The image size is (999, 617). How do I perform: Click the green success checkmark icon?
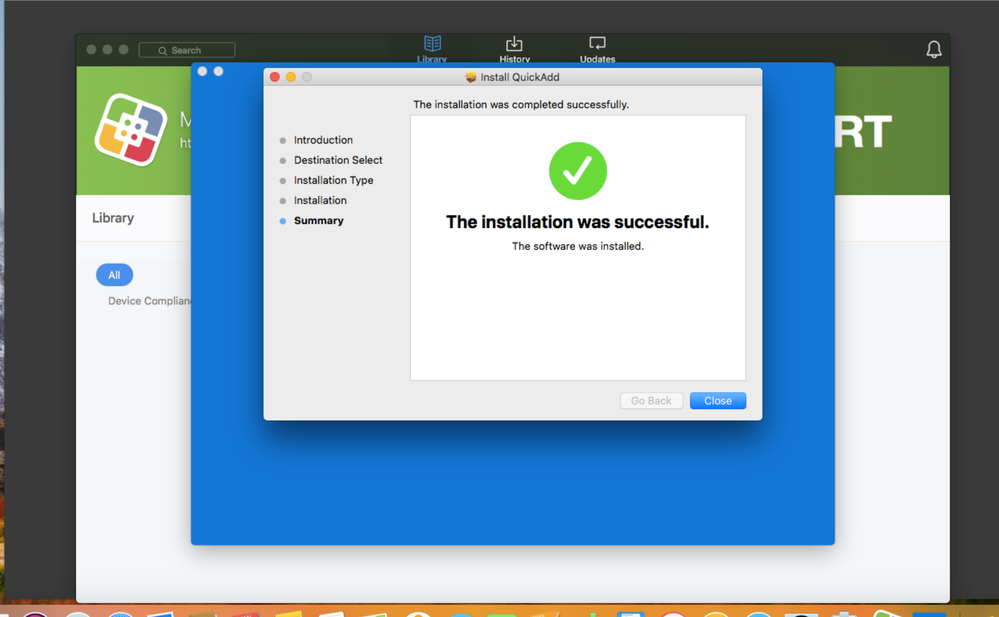(x=578, y=171)
